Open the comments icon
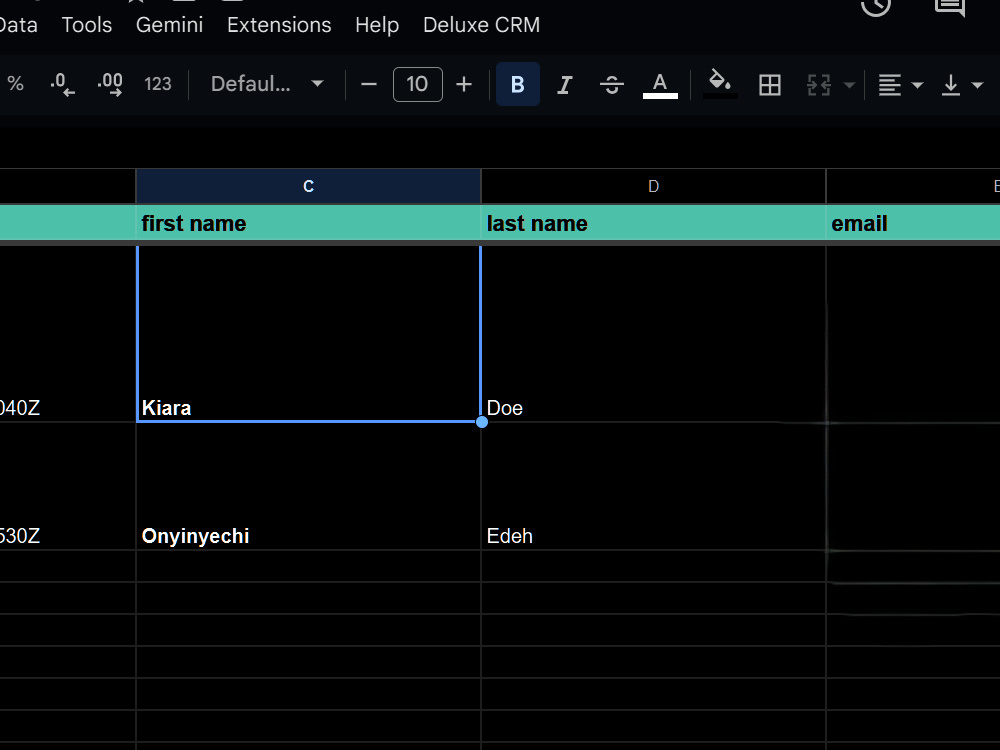 950,6
